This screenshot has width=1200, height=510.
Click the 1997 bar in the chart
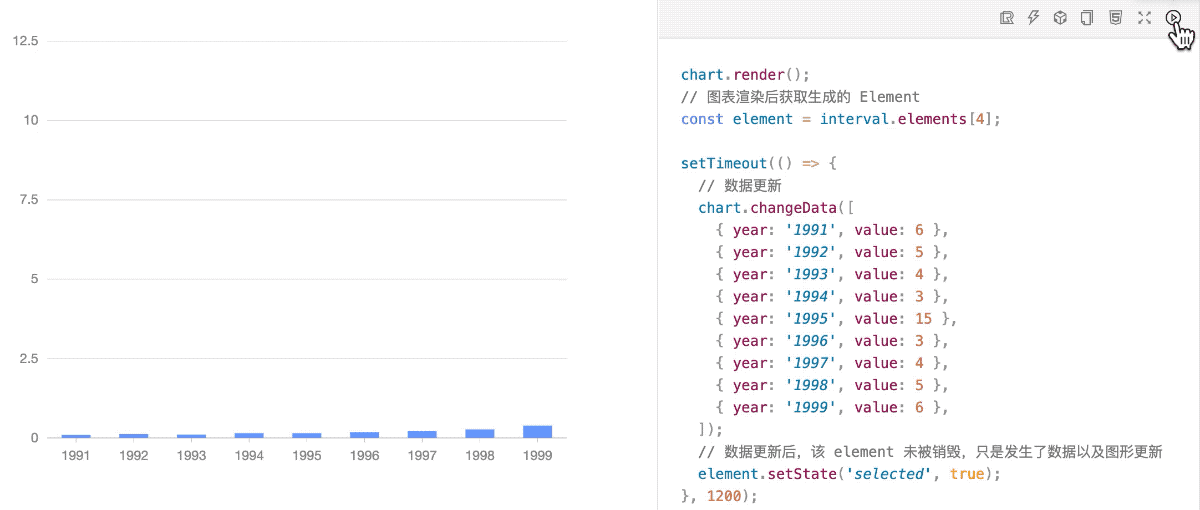point(422,434)
